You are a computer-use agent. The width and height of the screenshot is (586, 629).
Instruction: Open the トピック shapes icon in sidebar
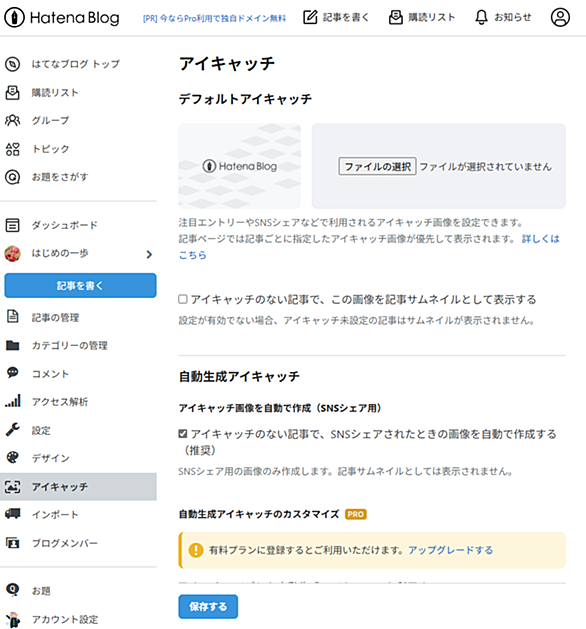point(12,149)
